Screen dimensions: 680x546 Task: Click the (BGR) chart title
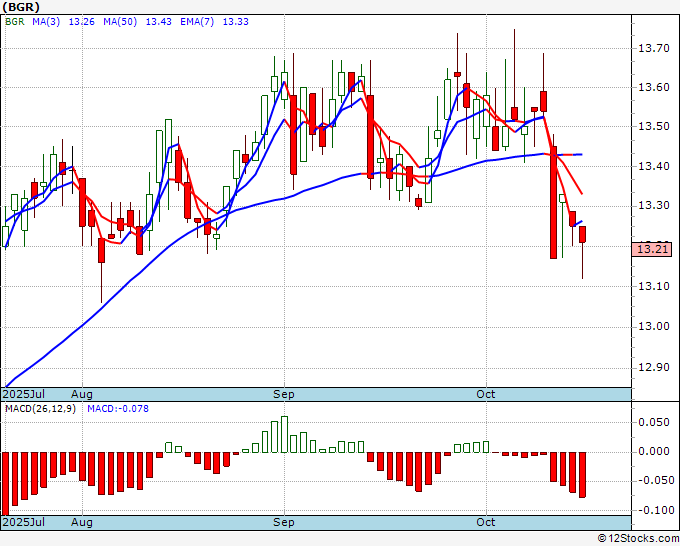click(x=21, y=7)
